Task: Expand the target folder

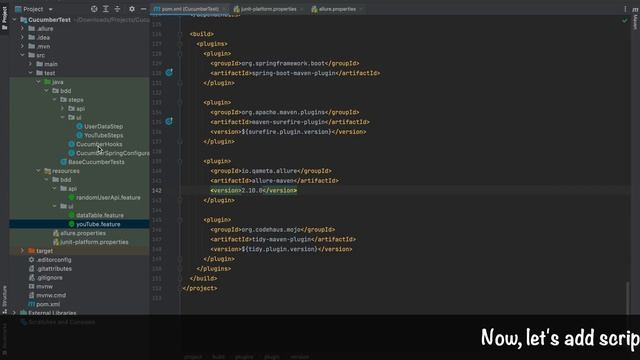Action: [x=22, y=251]
